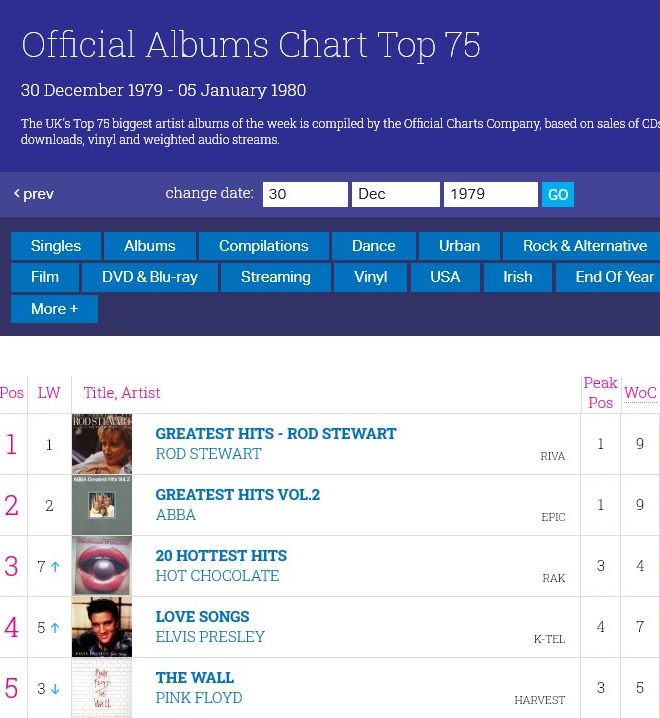Click the down arrow beside last week 3
The width and height of the screenshot is (660, 718).
(x=55, y=689)
